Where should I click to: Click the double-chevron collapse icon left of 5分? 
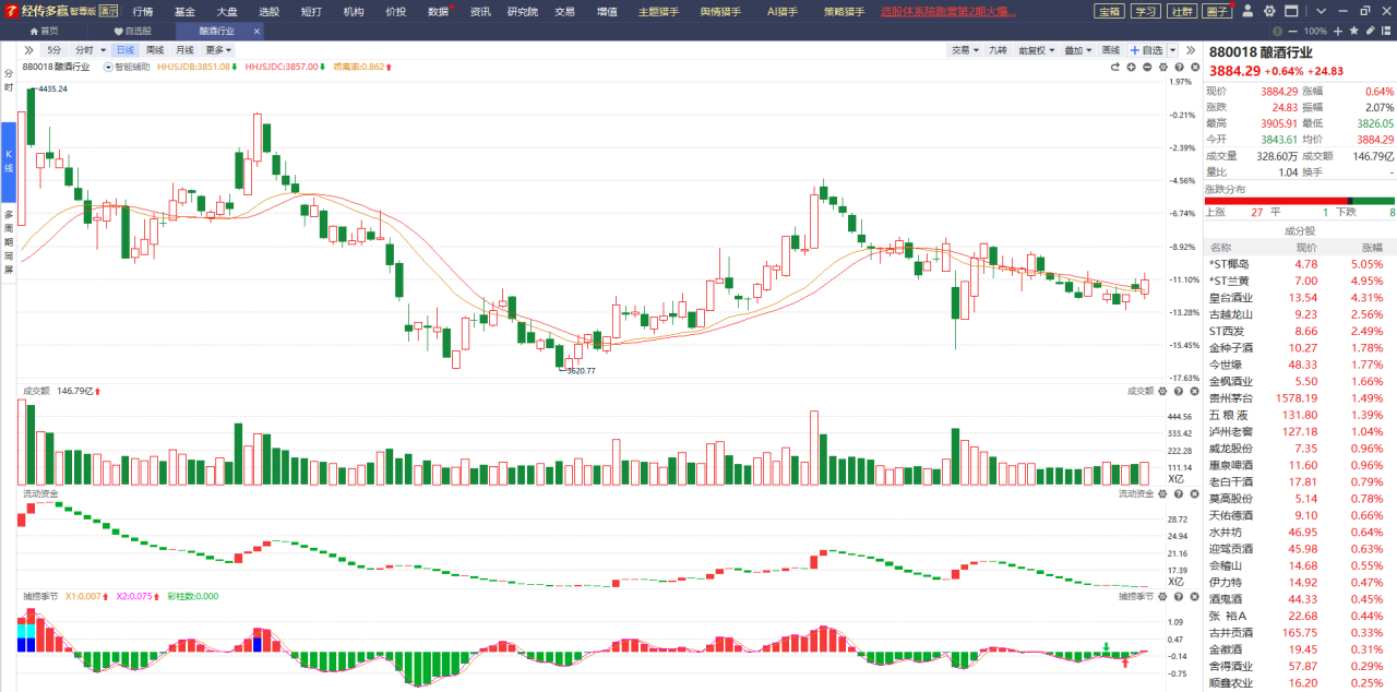point(30,50)
